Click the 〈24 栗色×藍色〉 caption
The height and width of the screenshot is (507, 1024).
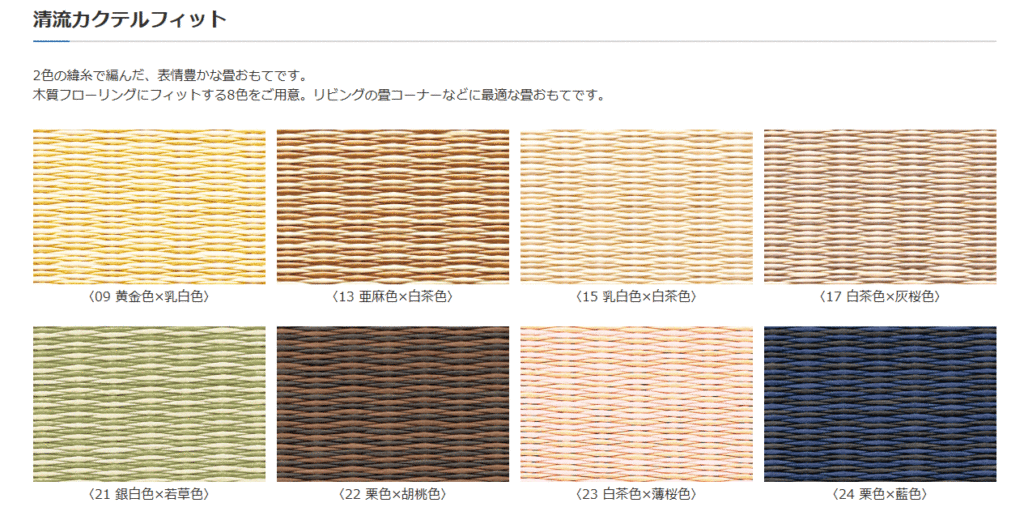point(880,494)
